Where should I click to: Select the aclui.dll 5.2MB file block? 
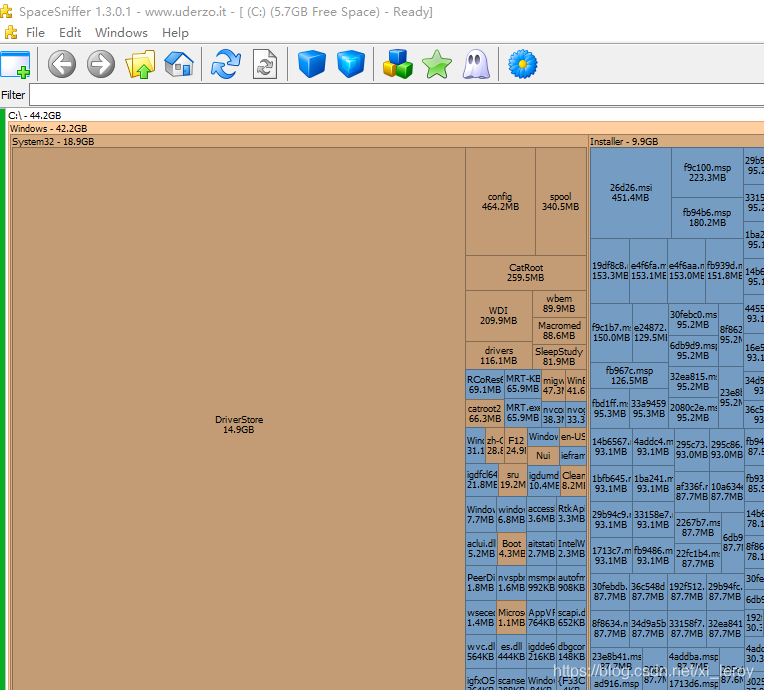481,548
